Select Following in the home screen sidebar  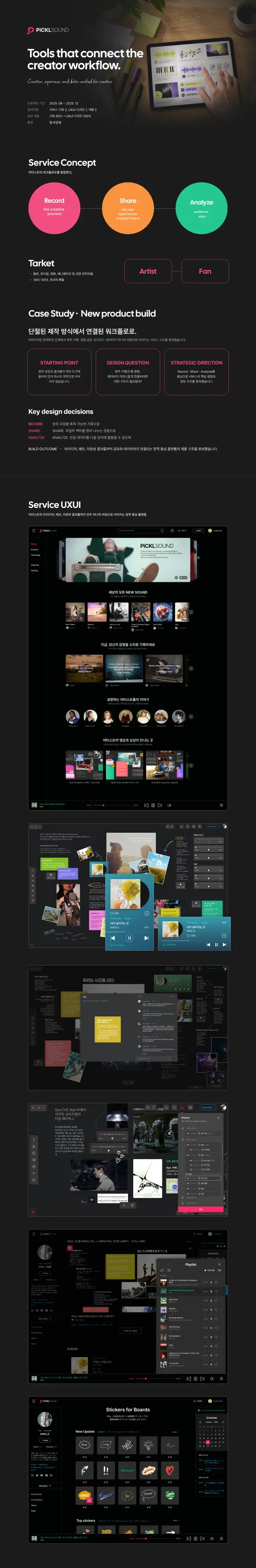[x=35, y=555]
